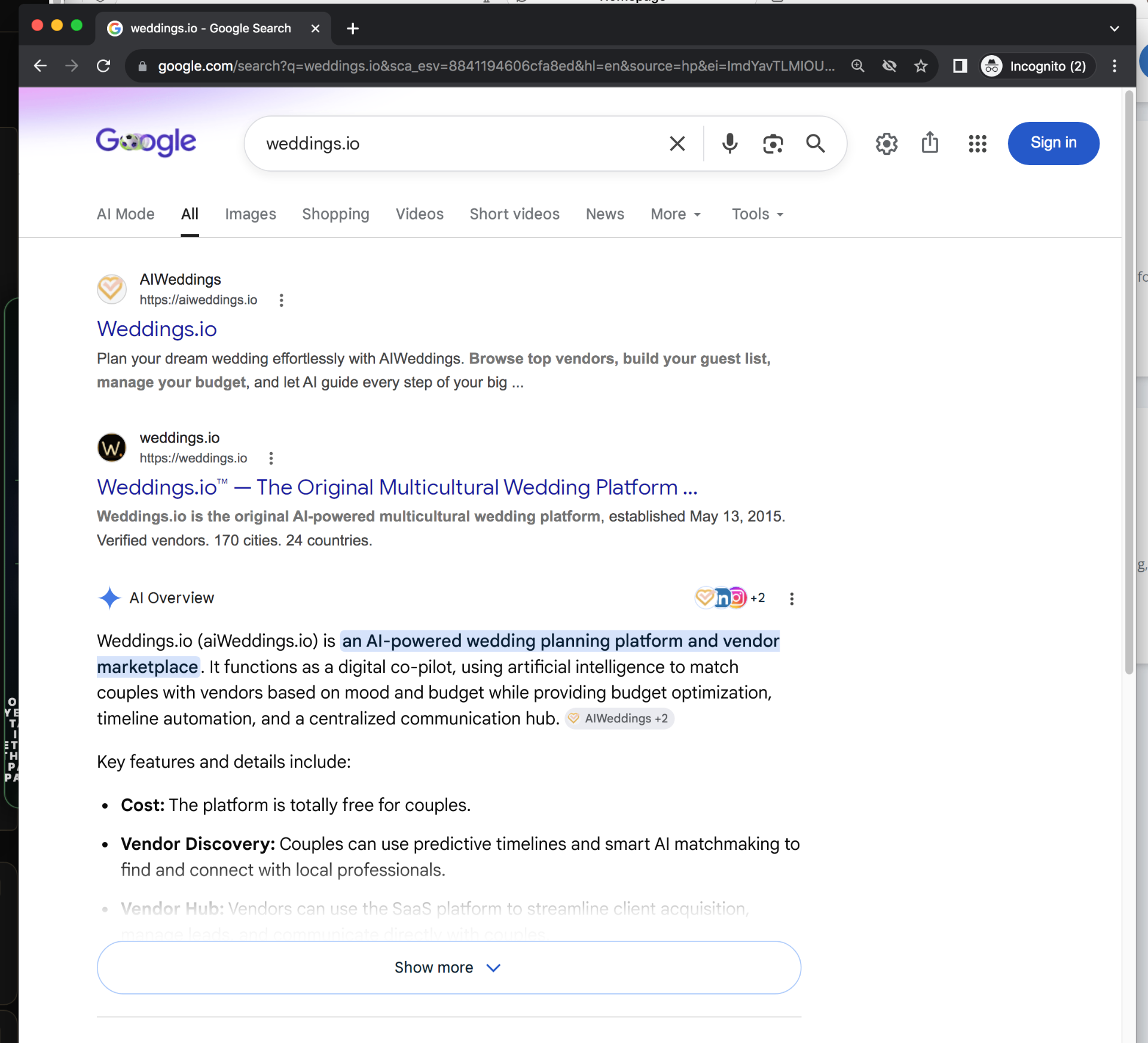Image resolution: width=1148 pixels, height=1043 pixels.
Task: Expand the Tools dropdown
Action: tap(758, 214)
